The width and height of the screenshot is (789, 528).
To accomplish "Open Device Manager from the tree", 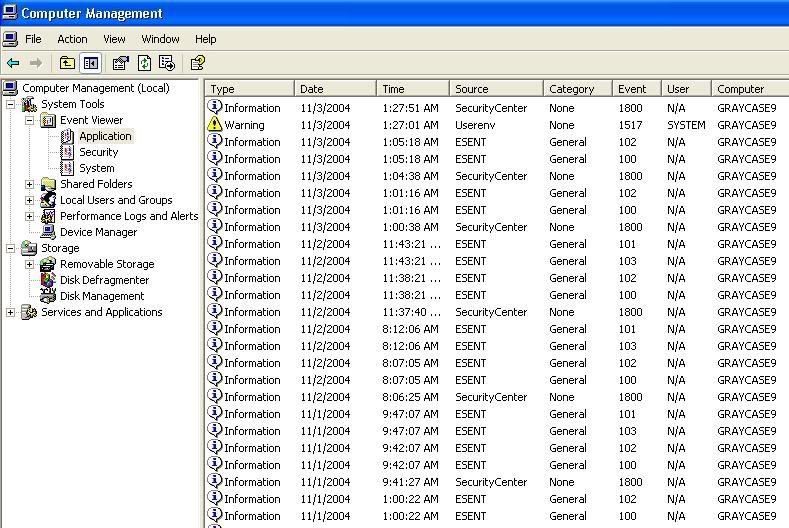I will (98, 232).
